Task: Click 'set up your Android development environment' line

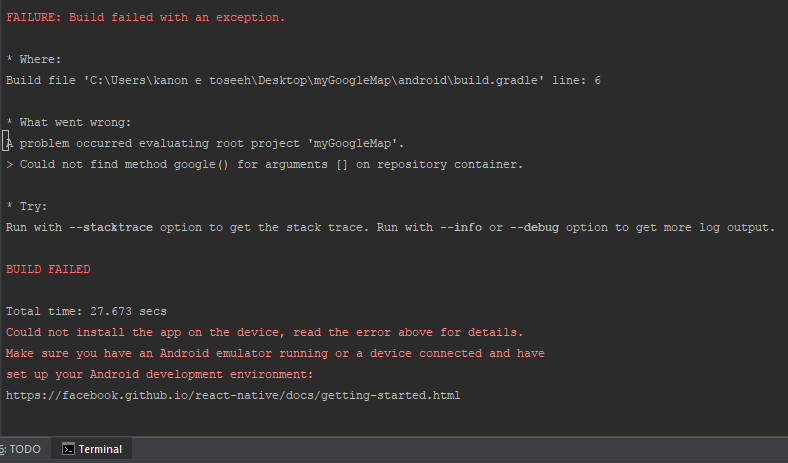Action: point(160,375)
